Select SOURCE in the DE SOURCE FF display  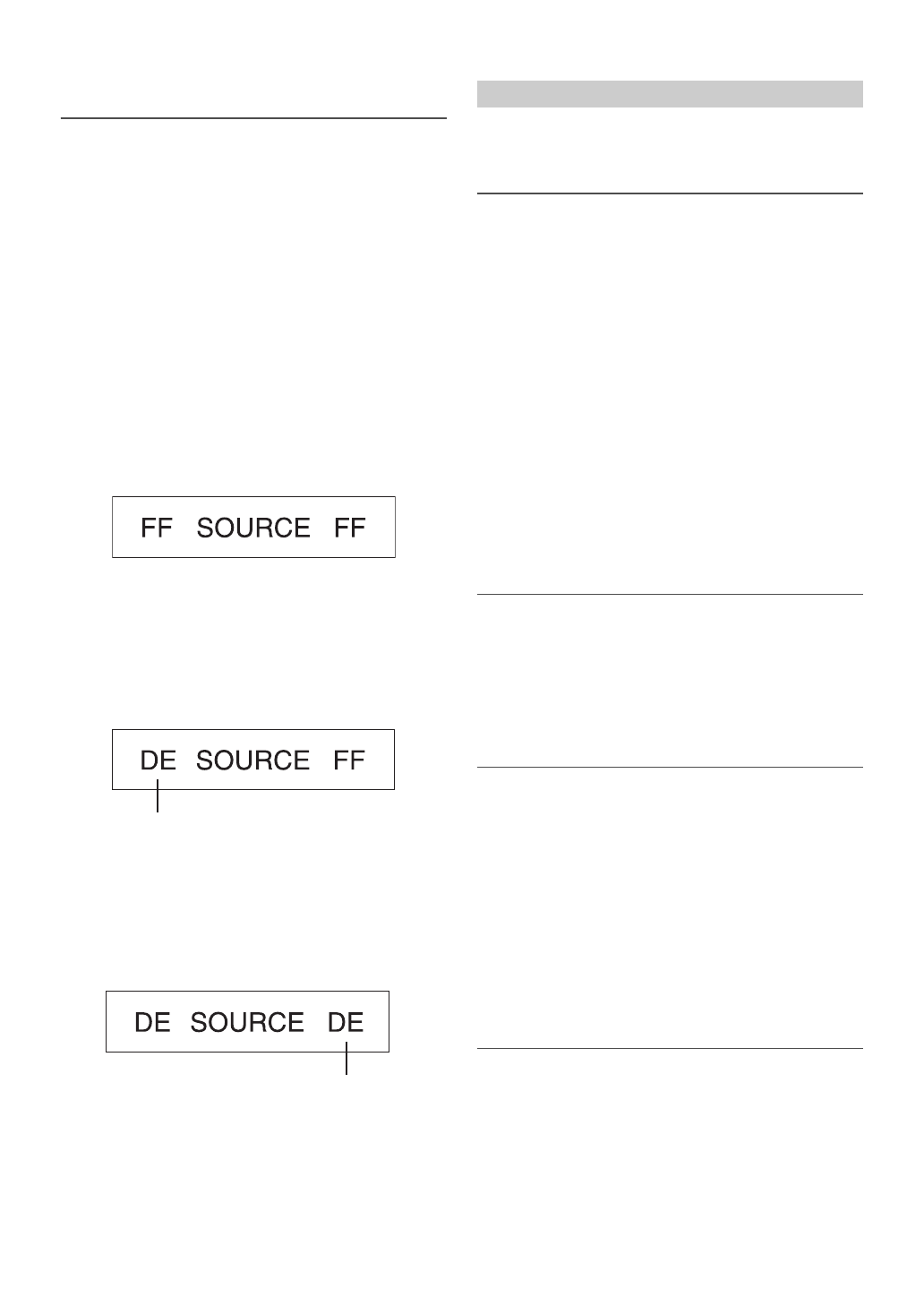[252, 760]
